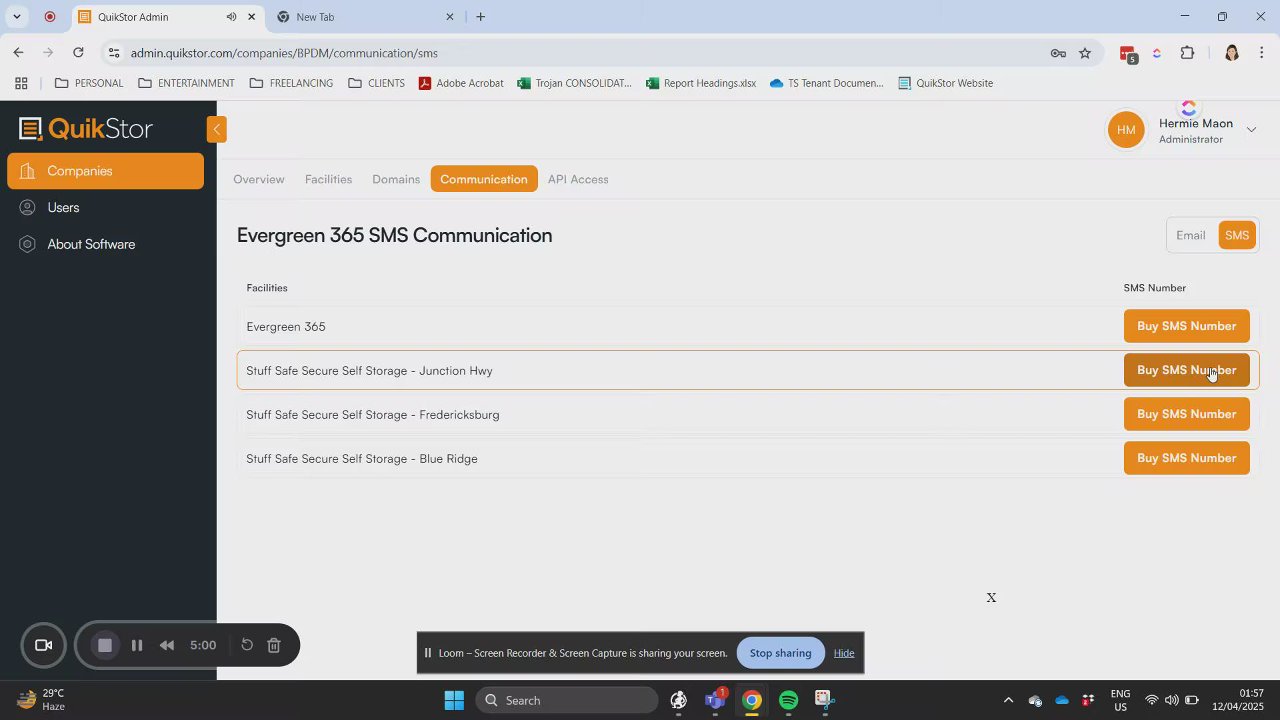Open the saved passwords key icon
This screenshot has width=1280, height=720.
1058,53
